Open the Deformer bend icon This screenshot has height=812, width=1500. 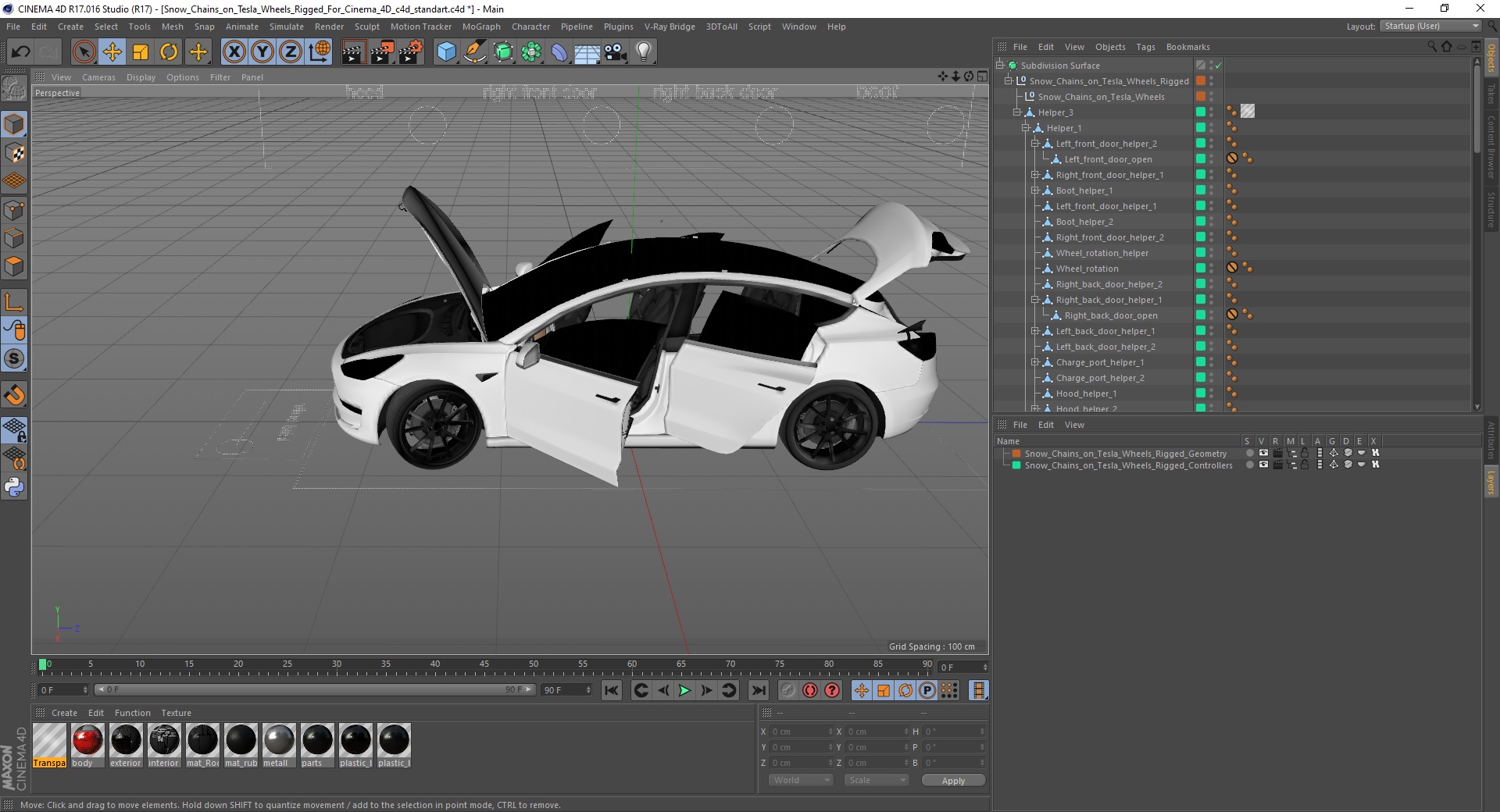(559, 52)
